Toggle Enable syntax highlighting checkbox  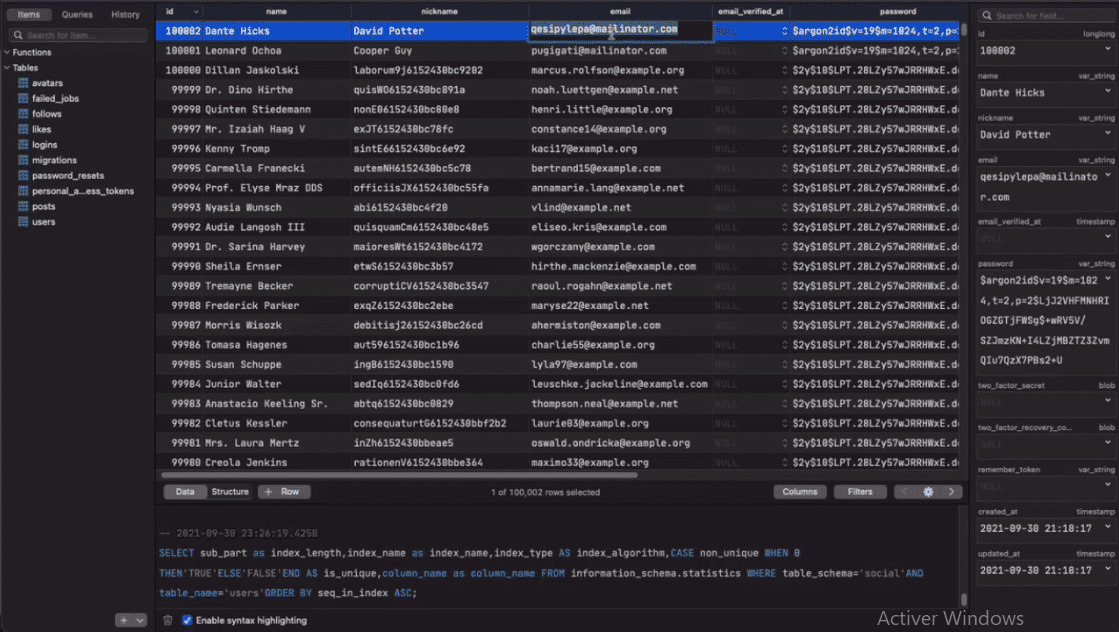click(187, 621)
